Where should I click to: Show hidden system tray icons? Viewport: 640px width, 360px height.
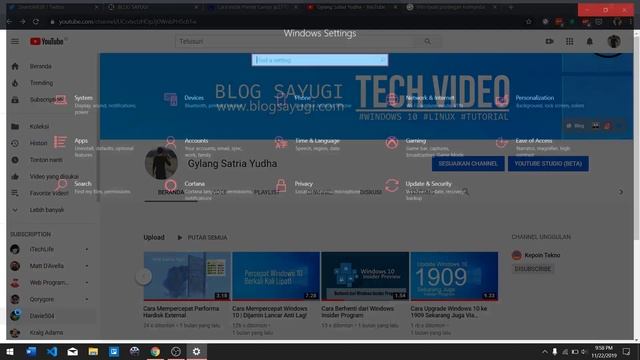(x=544, y=351)
